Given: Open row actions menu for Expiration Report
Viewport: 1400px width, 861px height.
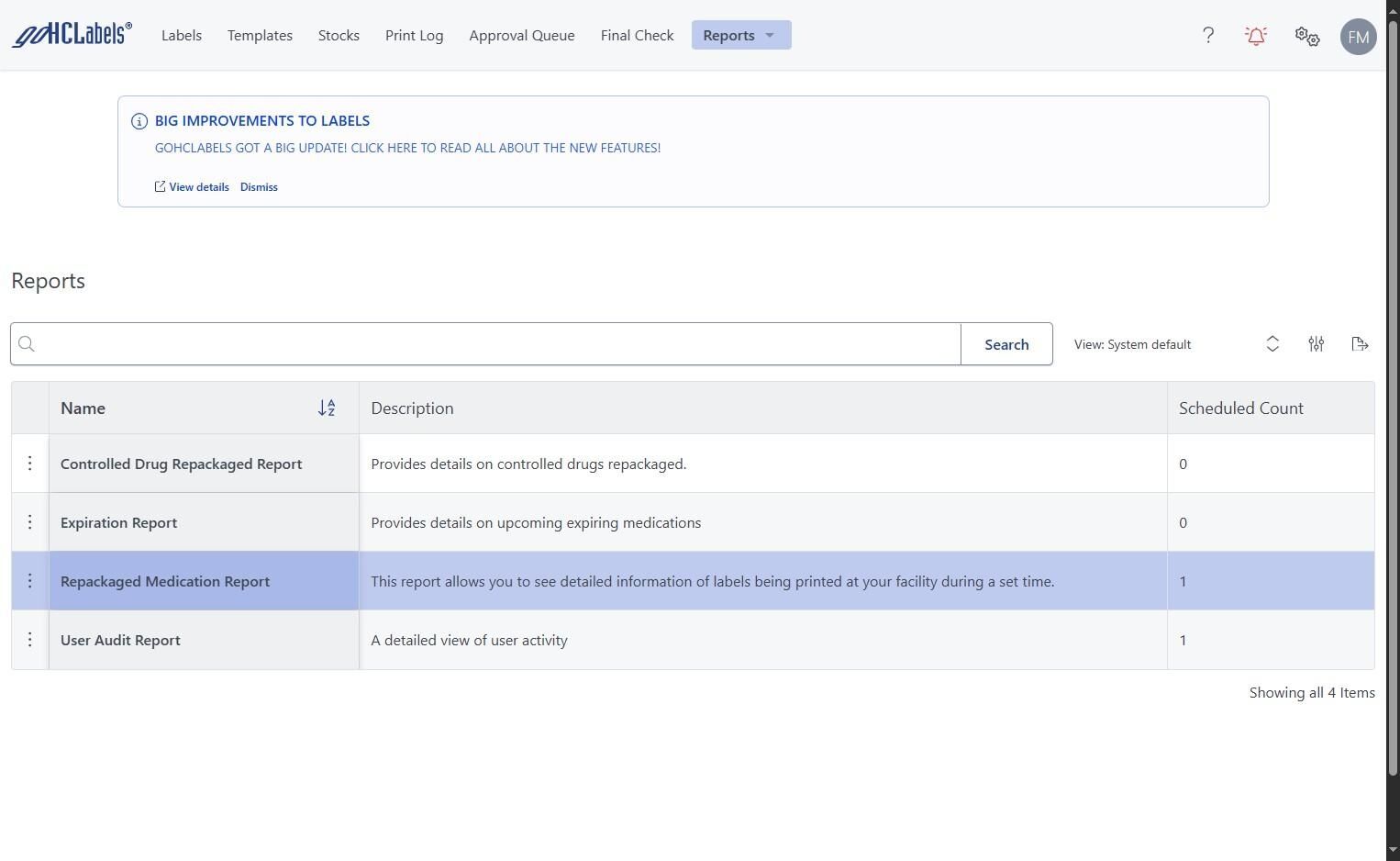Looking at the screenshot, I should coord(30,522).
